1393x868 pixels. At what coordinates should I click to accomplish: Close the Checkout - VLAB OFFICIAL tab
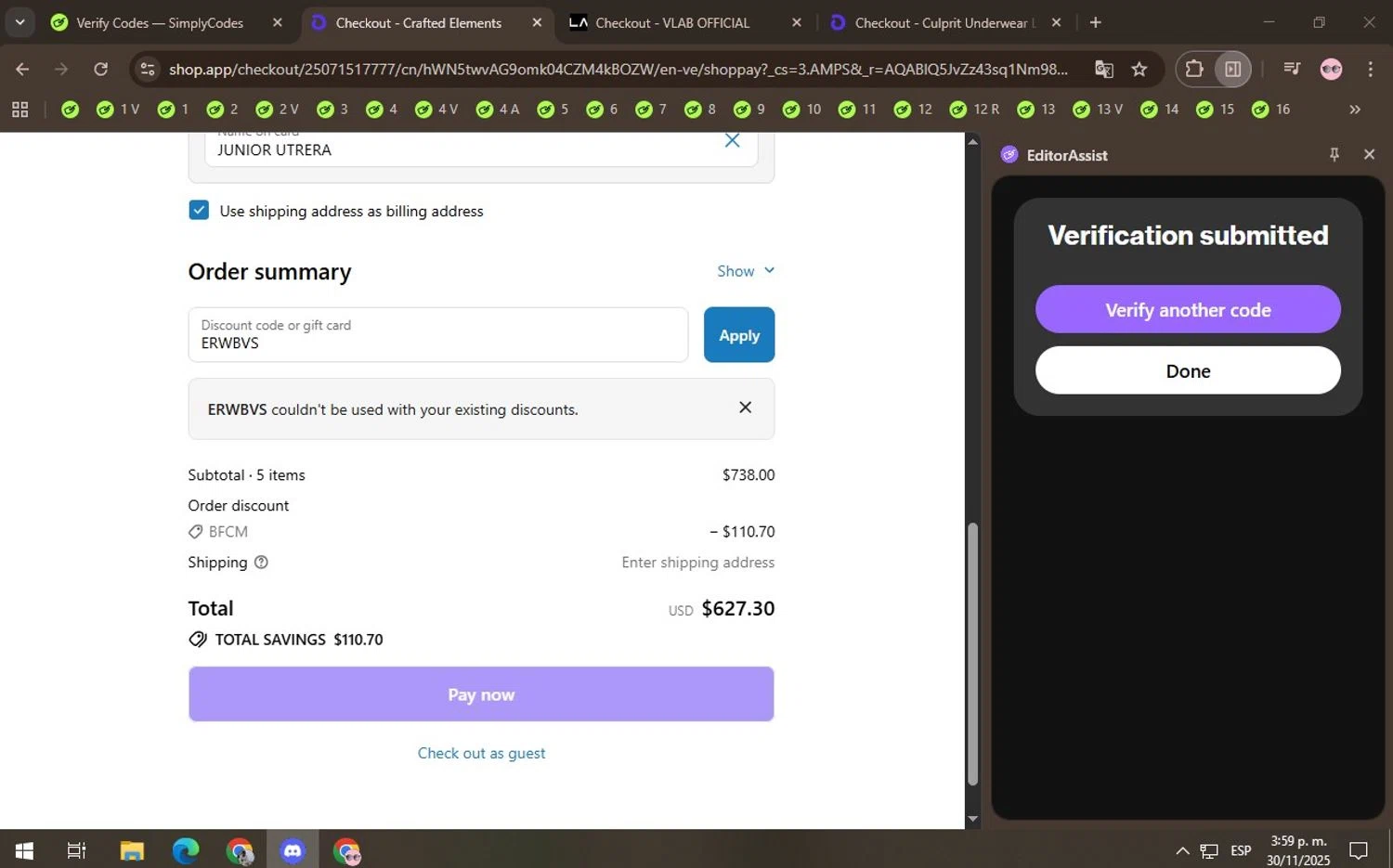click(797, 23)
